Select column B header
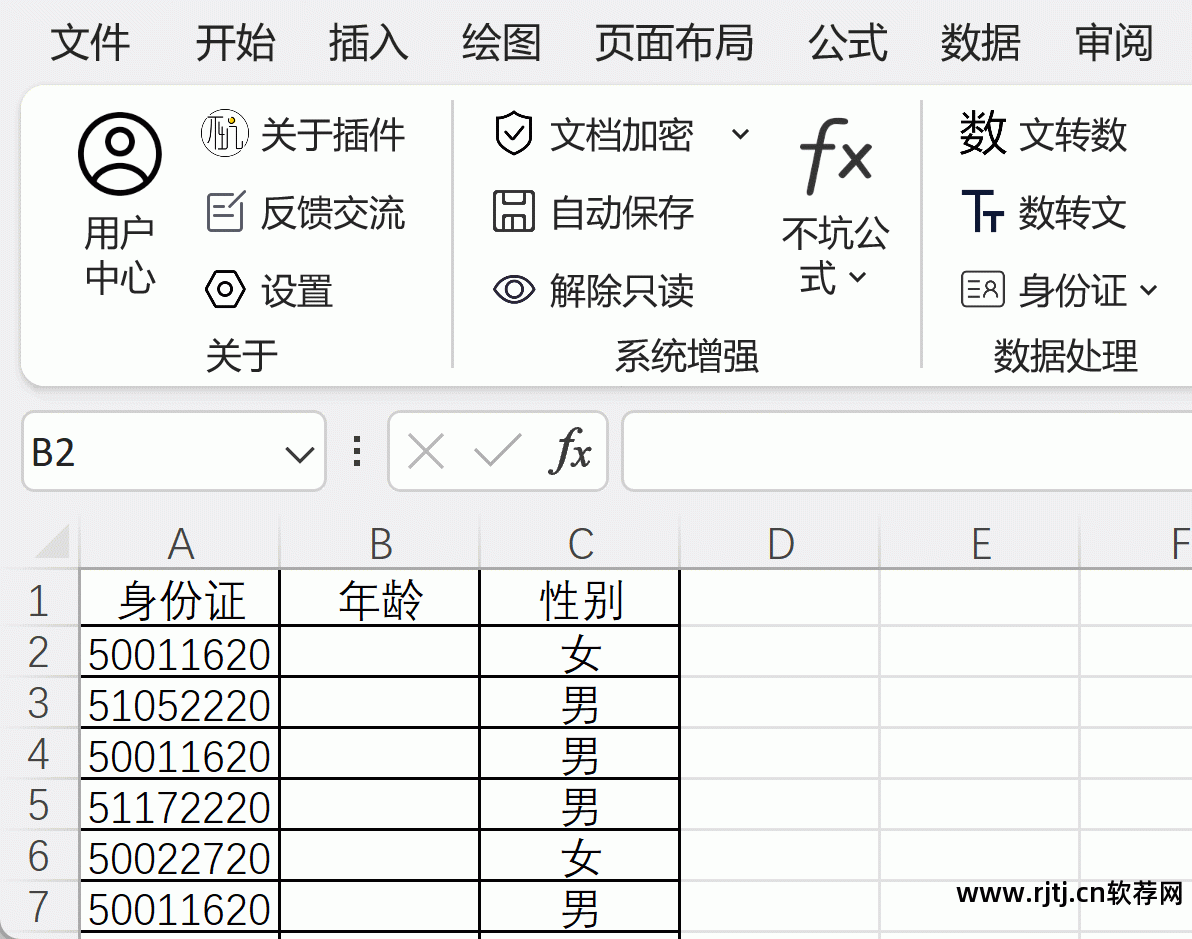 [x=380, y=543]
